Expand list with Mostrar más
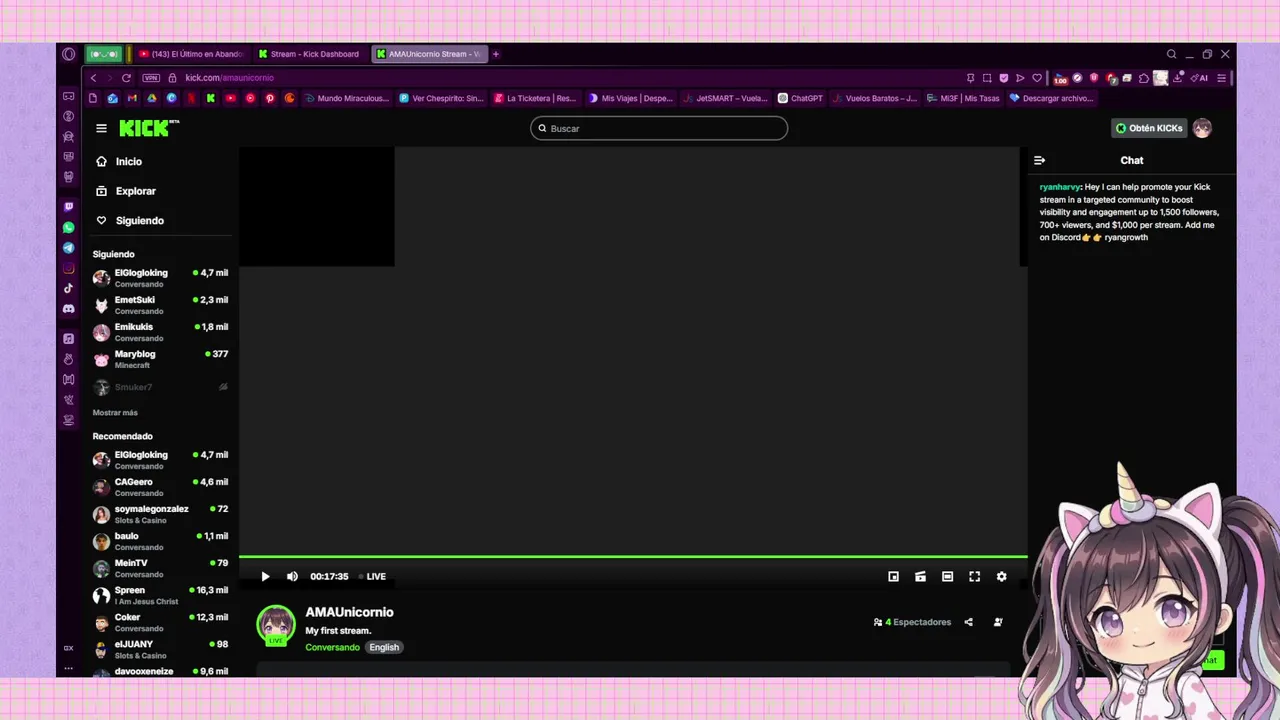 tap(115, 413)
